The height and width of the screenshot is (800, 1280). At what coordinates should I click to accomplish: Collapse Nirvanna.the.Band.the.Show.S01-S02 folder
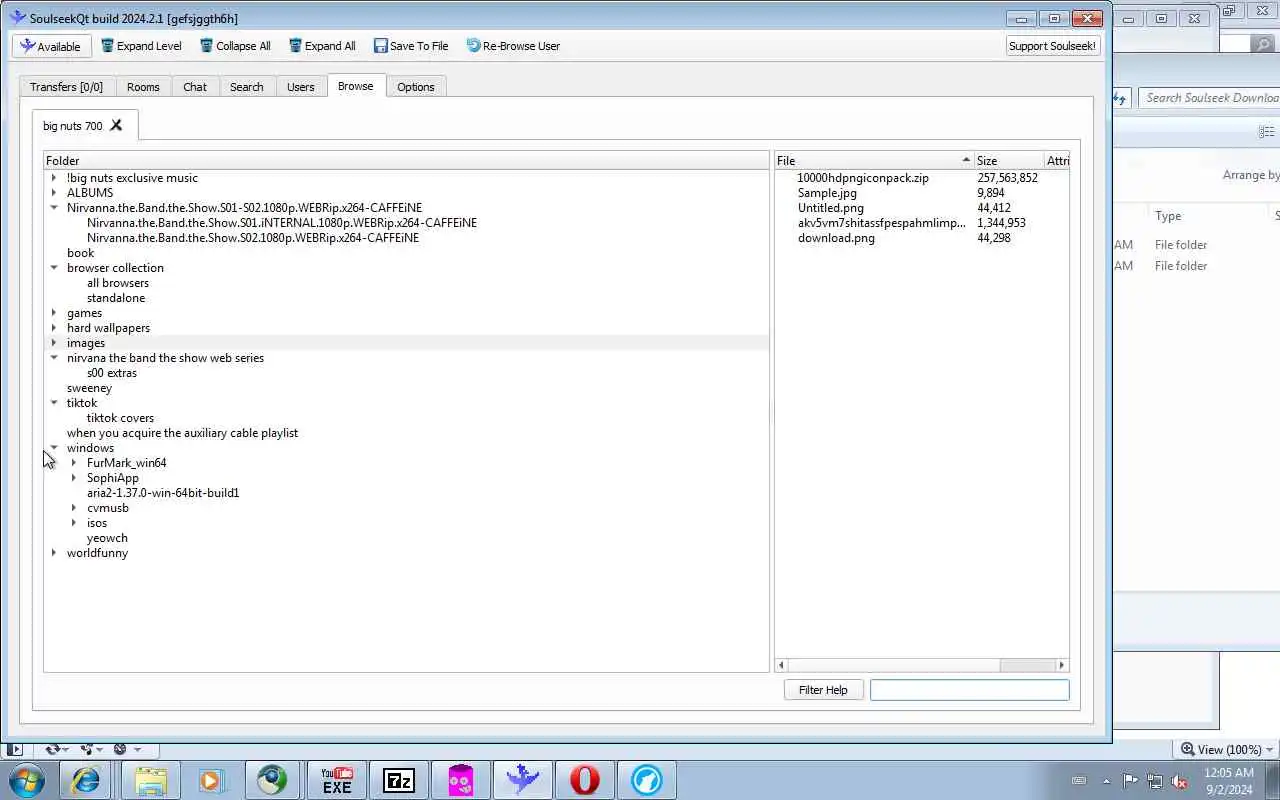pos(54,208)
